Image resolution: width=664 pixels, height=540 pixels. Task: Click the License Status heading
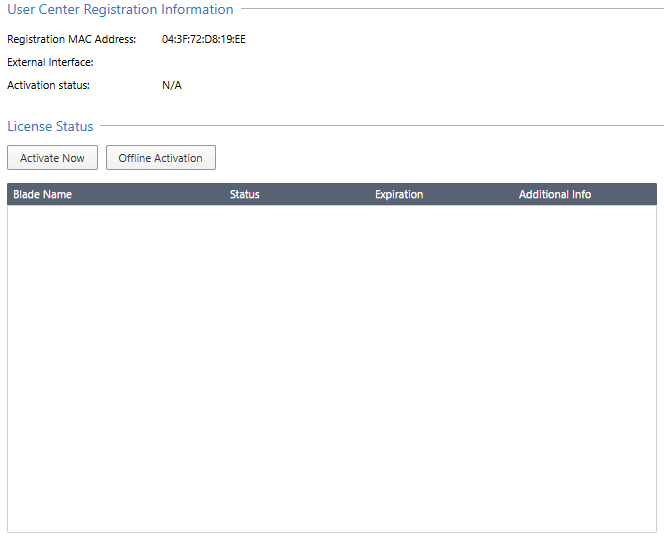click(x=50, y=126)
